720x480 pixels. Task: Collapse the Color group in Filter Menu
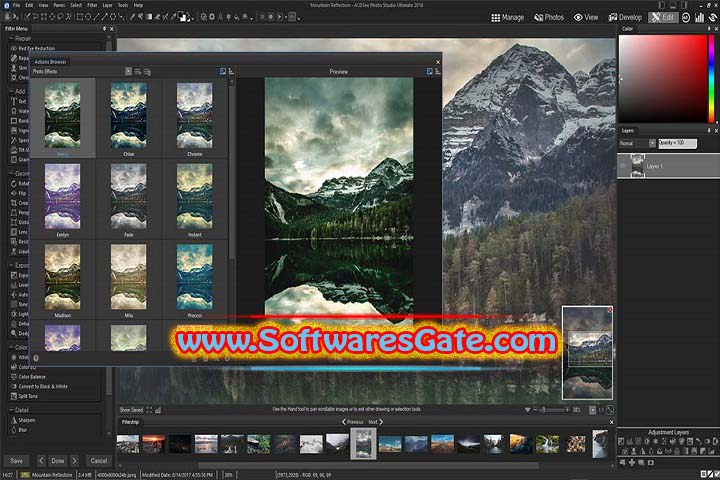pos(11,347)
